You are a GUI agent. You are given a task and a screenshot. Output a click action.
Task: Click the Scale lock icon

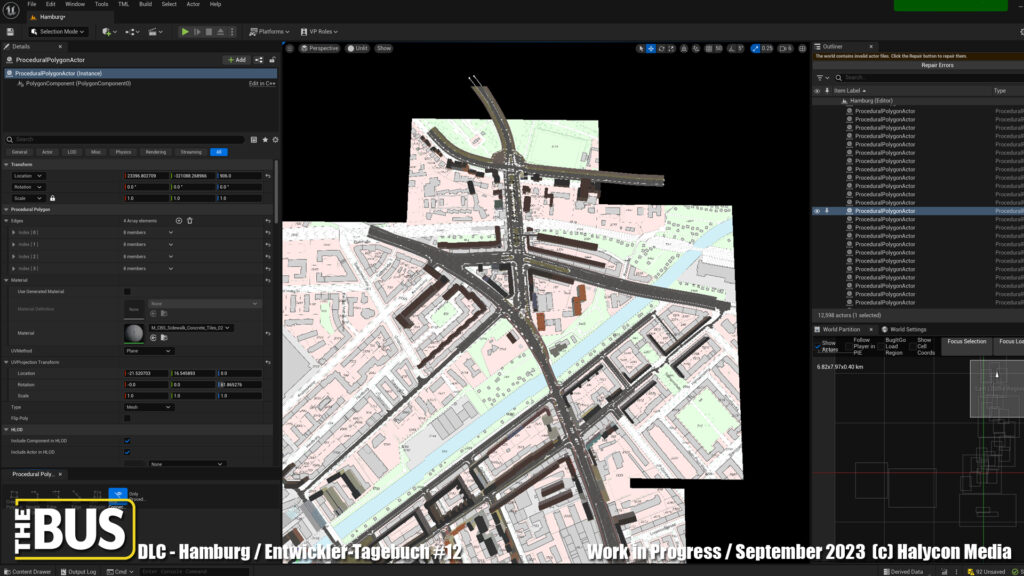click(x=52, y=198)
